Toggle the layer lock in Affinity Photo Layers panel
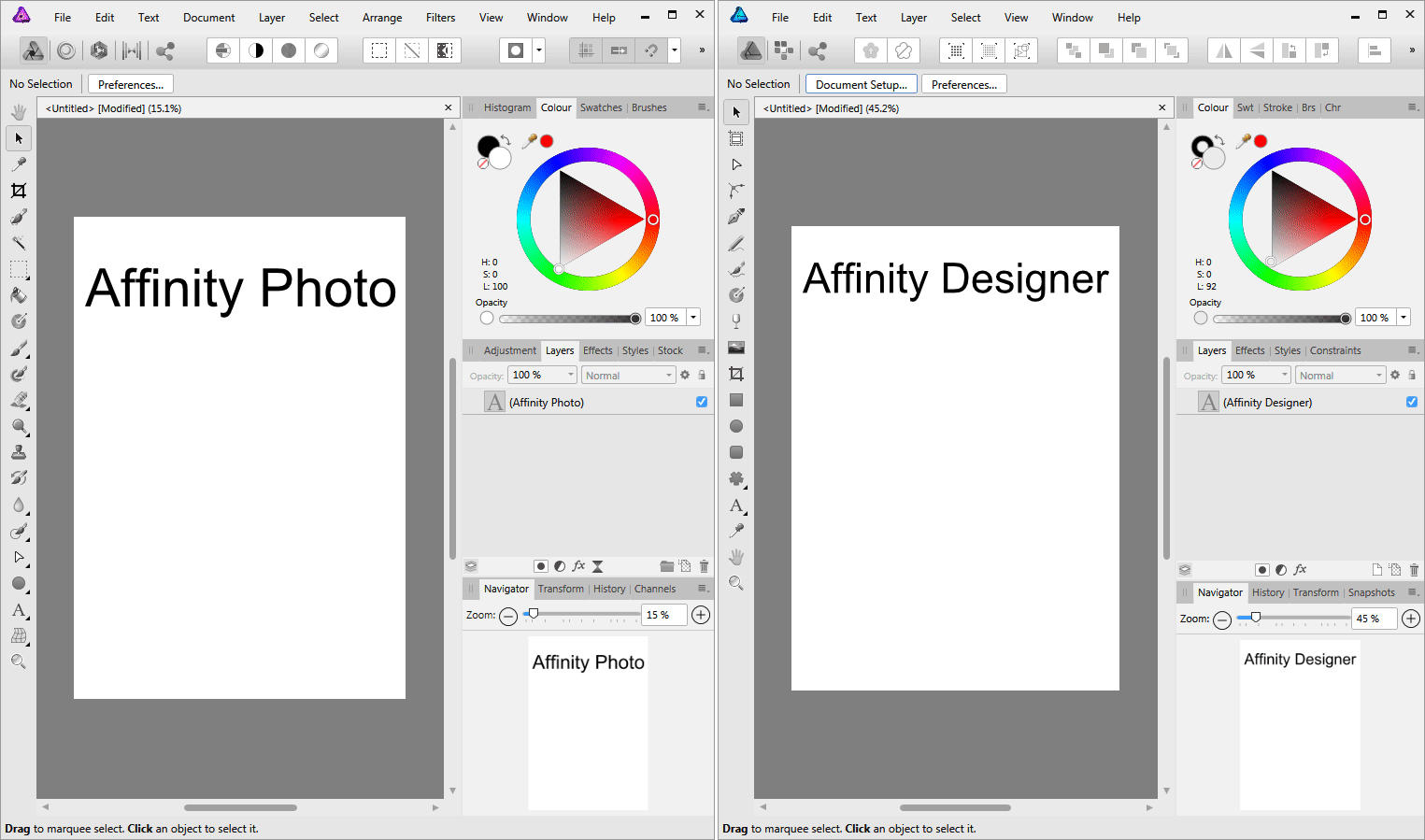1425x840 pixels. click(x=702, y=374)
